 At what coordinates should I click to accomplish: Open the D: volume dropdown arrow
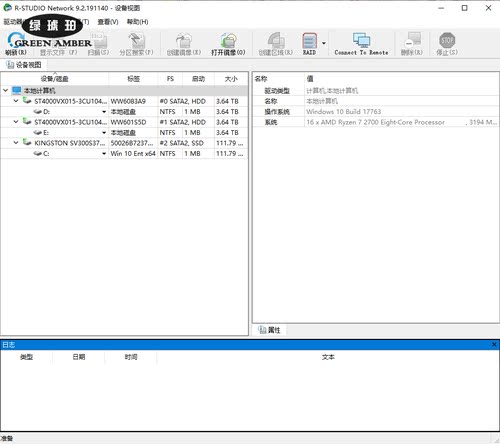click(x=104, y=112)
